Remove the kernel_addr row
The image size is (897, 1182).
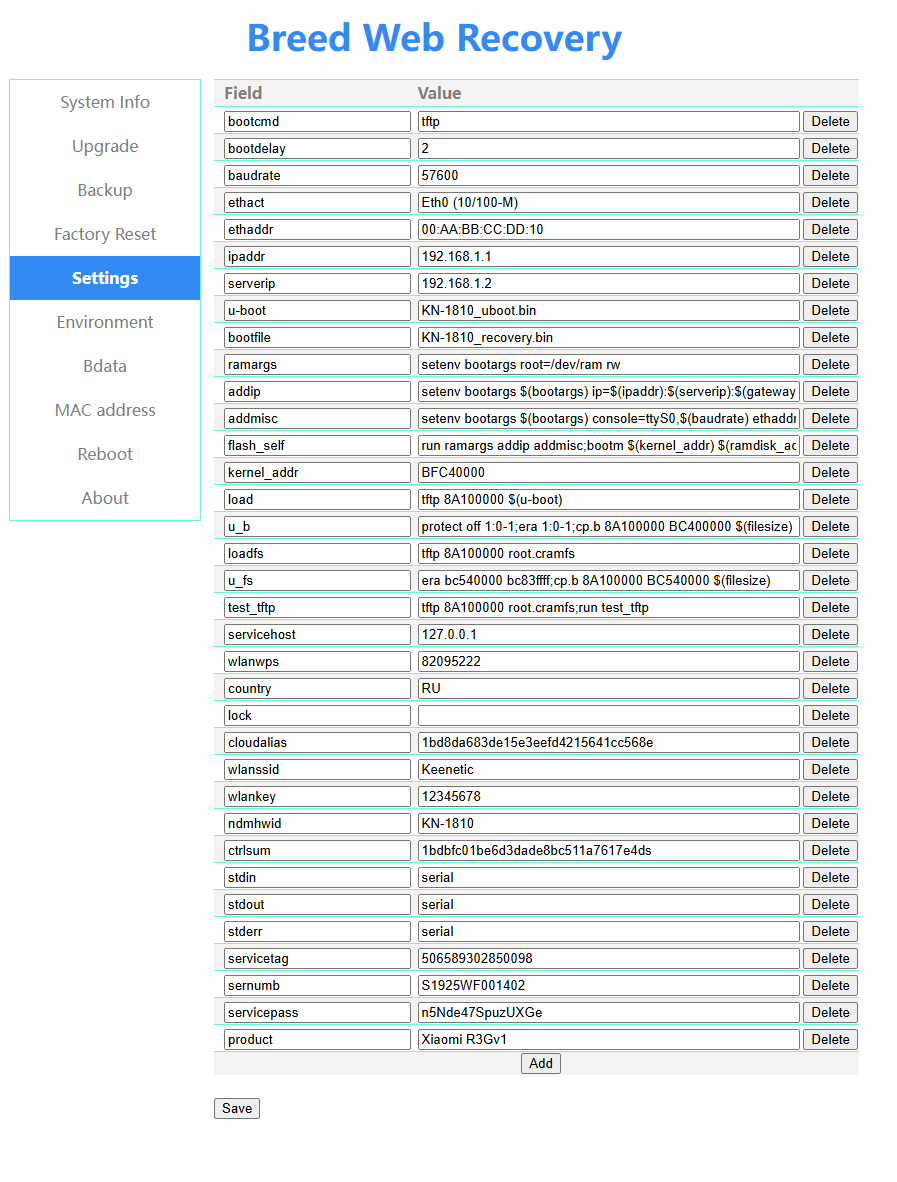[x=830, y=473]
